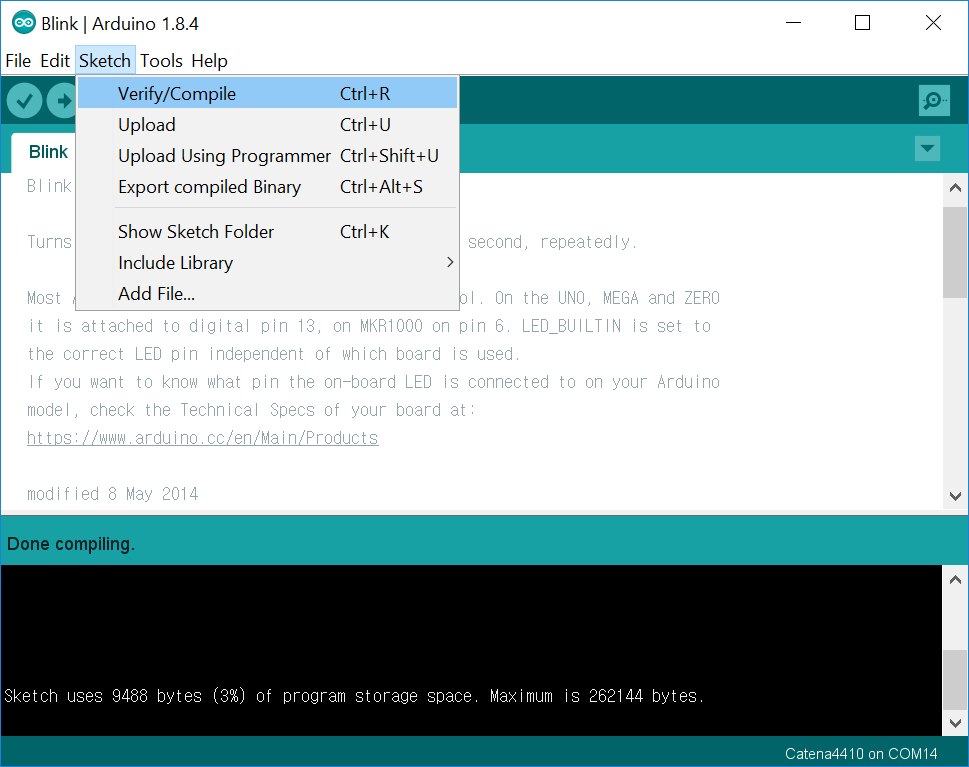Open Include Library menu item
Image resolution: width=969 pixels, height=767 pixels.
[x=268, y=263]
